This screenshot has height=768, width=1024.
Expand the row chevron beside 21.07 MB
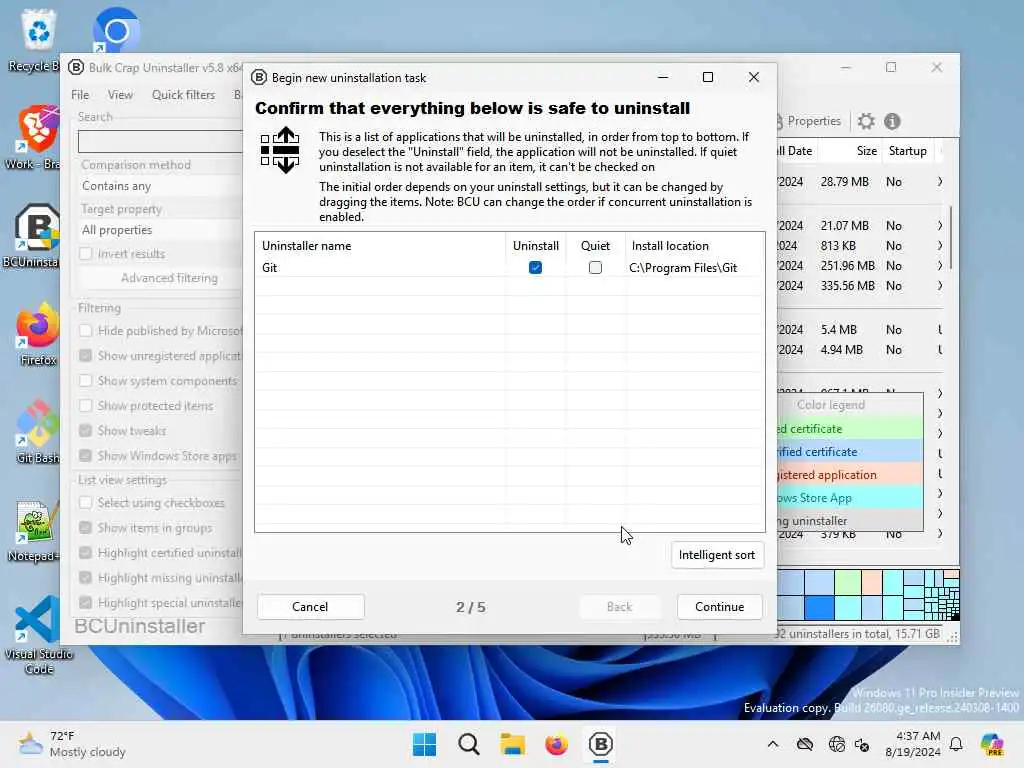coord(940,225)
